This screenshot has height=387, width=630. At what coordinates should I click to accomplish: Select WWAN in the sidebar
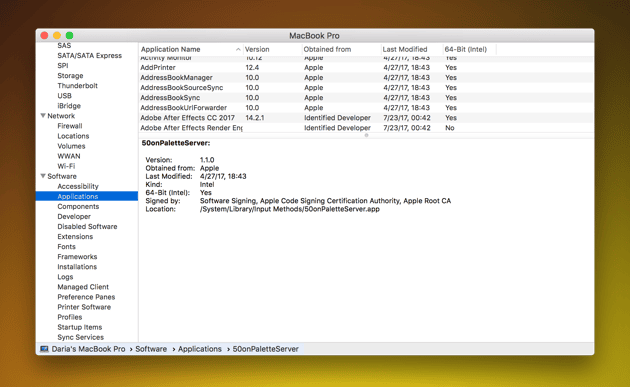tap(69, 156)
